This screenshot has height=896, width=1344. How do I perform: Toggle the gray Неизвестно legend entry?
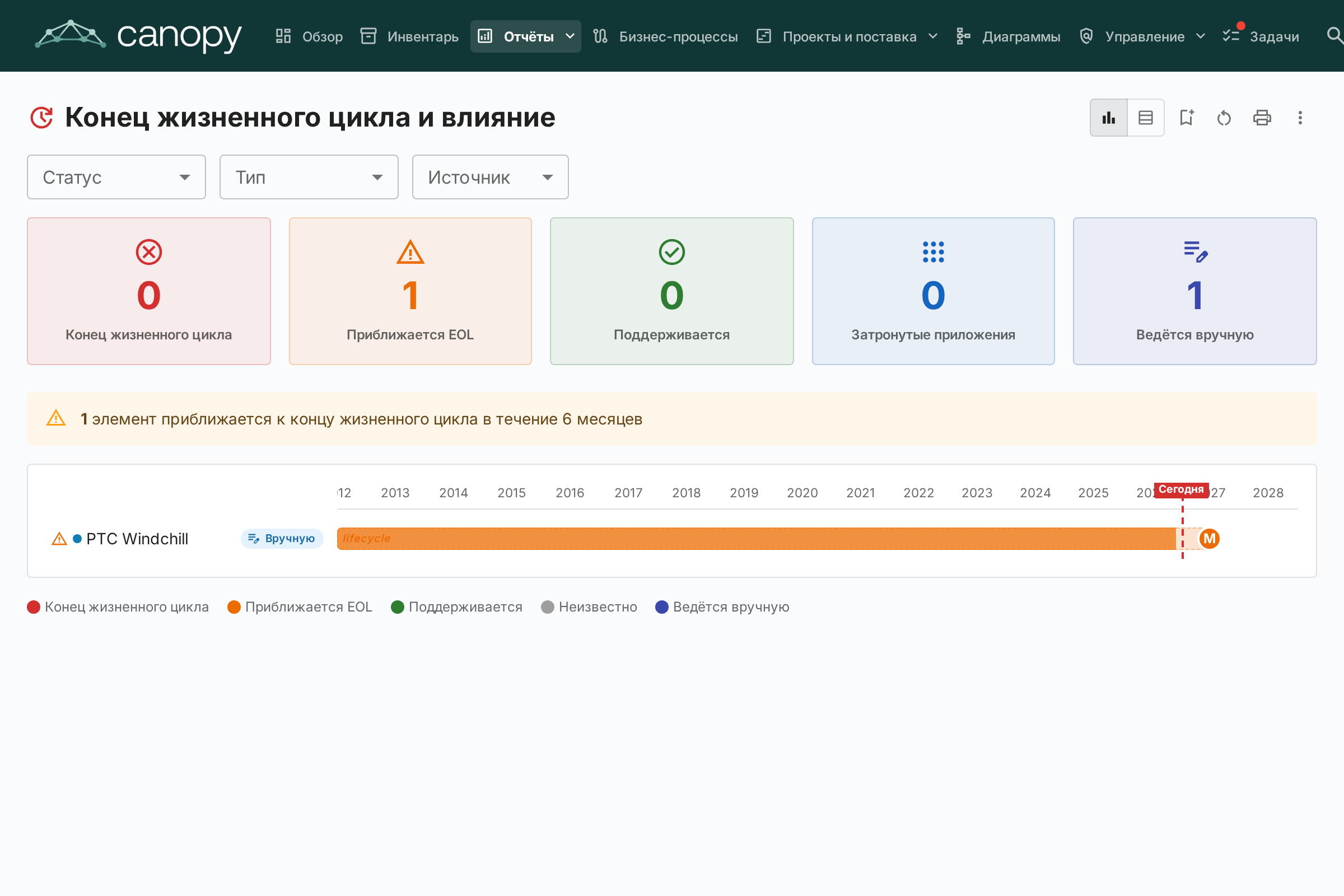[x=589, y=607]
